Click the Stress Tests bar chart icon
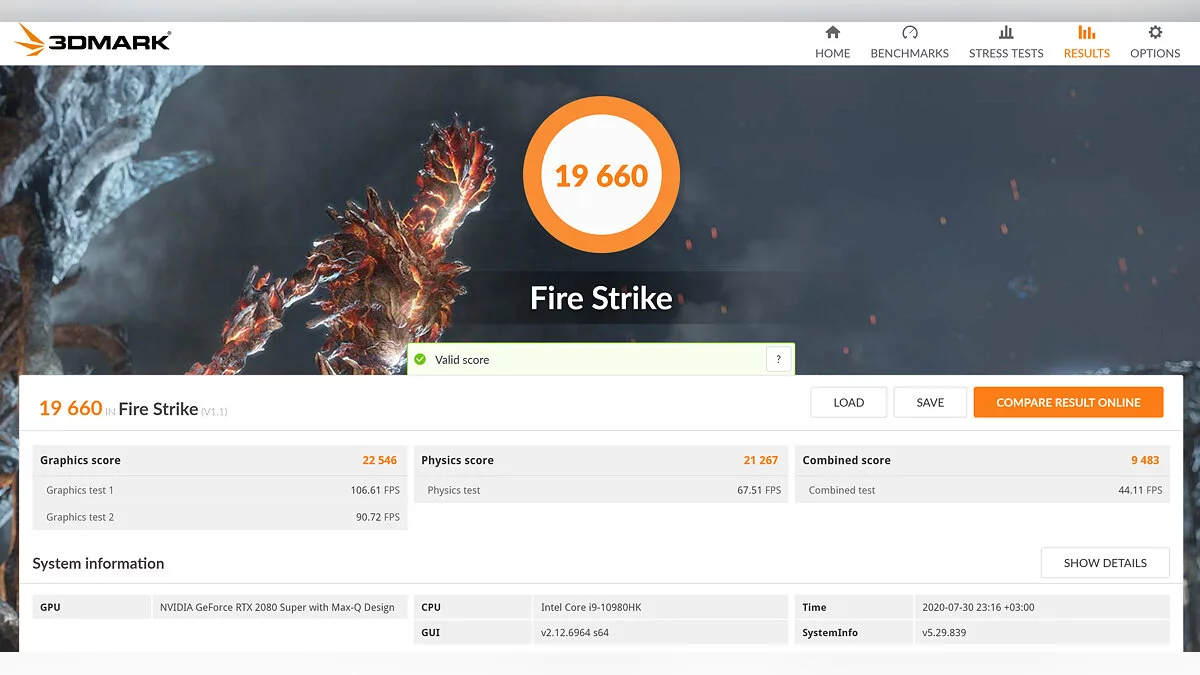Viewport: 1200px width, 675px height. point(1006,32)
